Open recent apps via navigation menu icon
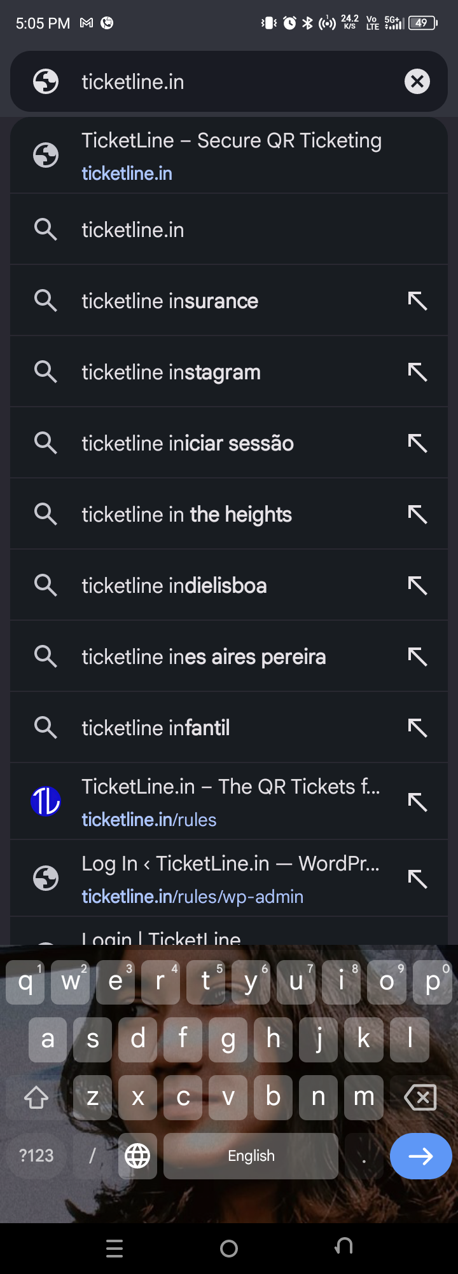This screenshot has width=458, height=1274. 114,1248
